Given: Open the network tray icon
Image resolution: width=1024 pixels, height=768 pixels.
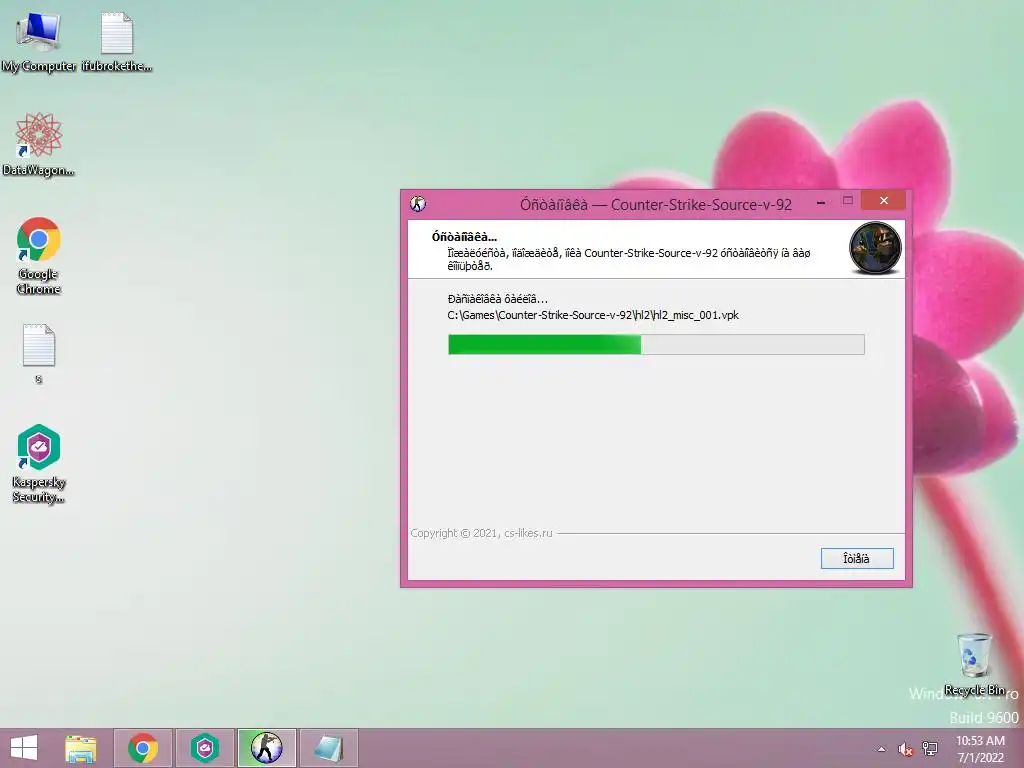Looking at the screenshot, I should (930, 749).
